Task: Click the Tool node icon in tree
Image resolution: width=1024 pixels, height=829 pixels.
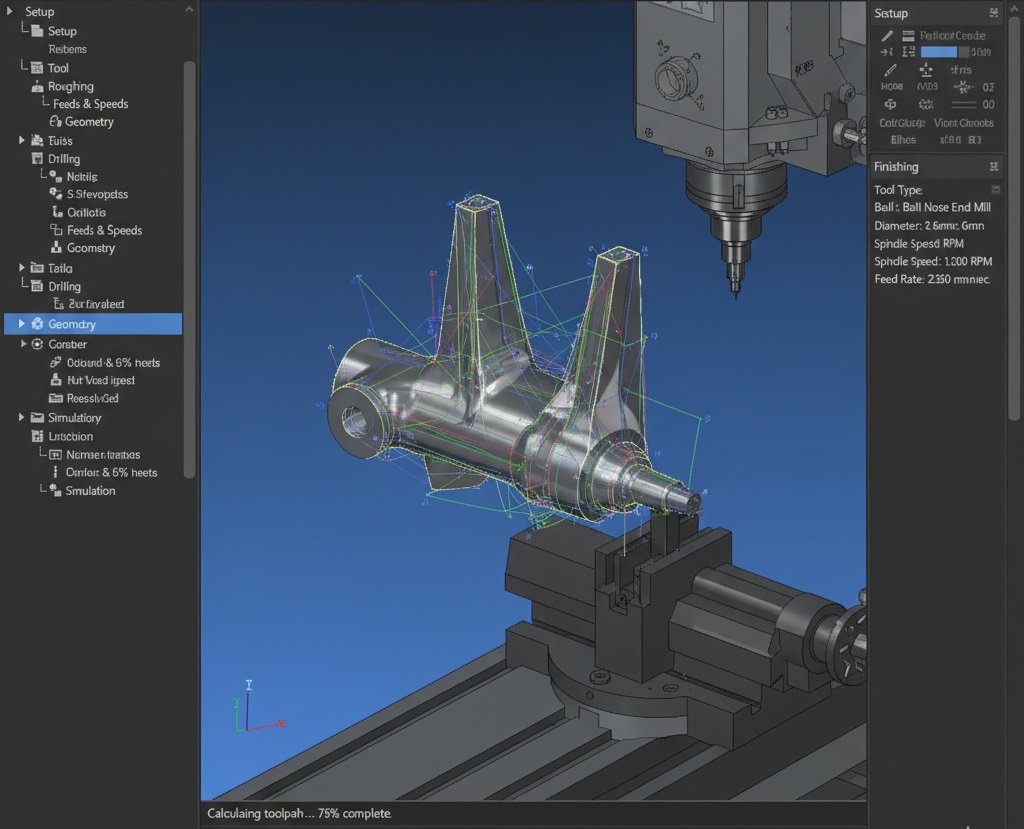Action: point(36,68)
